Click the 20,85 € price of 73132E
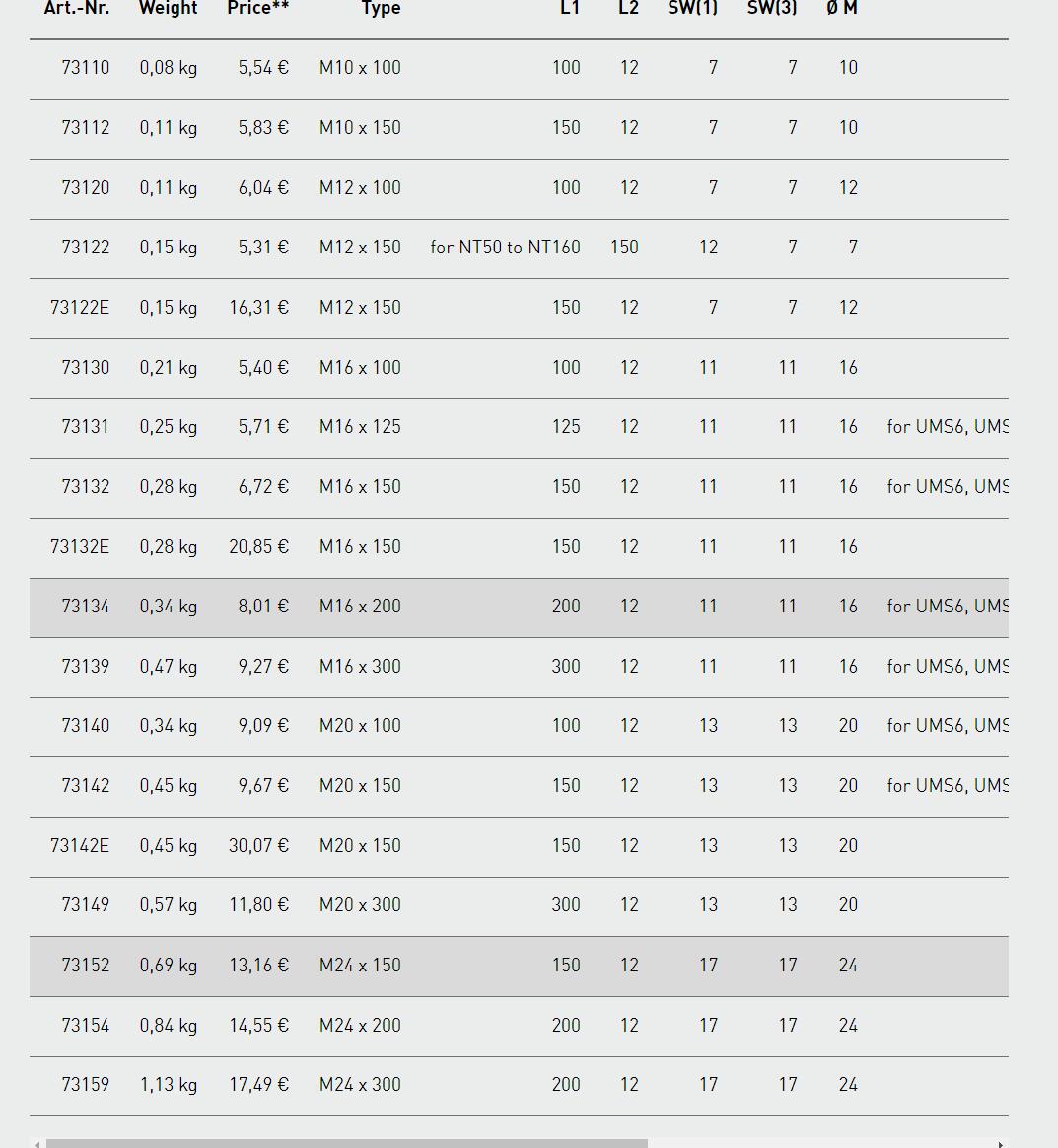This screenshot has width=1058, height=1148. [258, 547]
